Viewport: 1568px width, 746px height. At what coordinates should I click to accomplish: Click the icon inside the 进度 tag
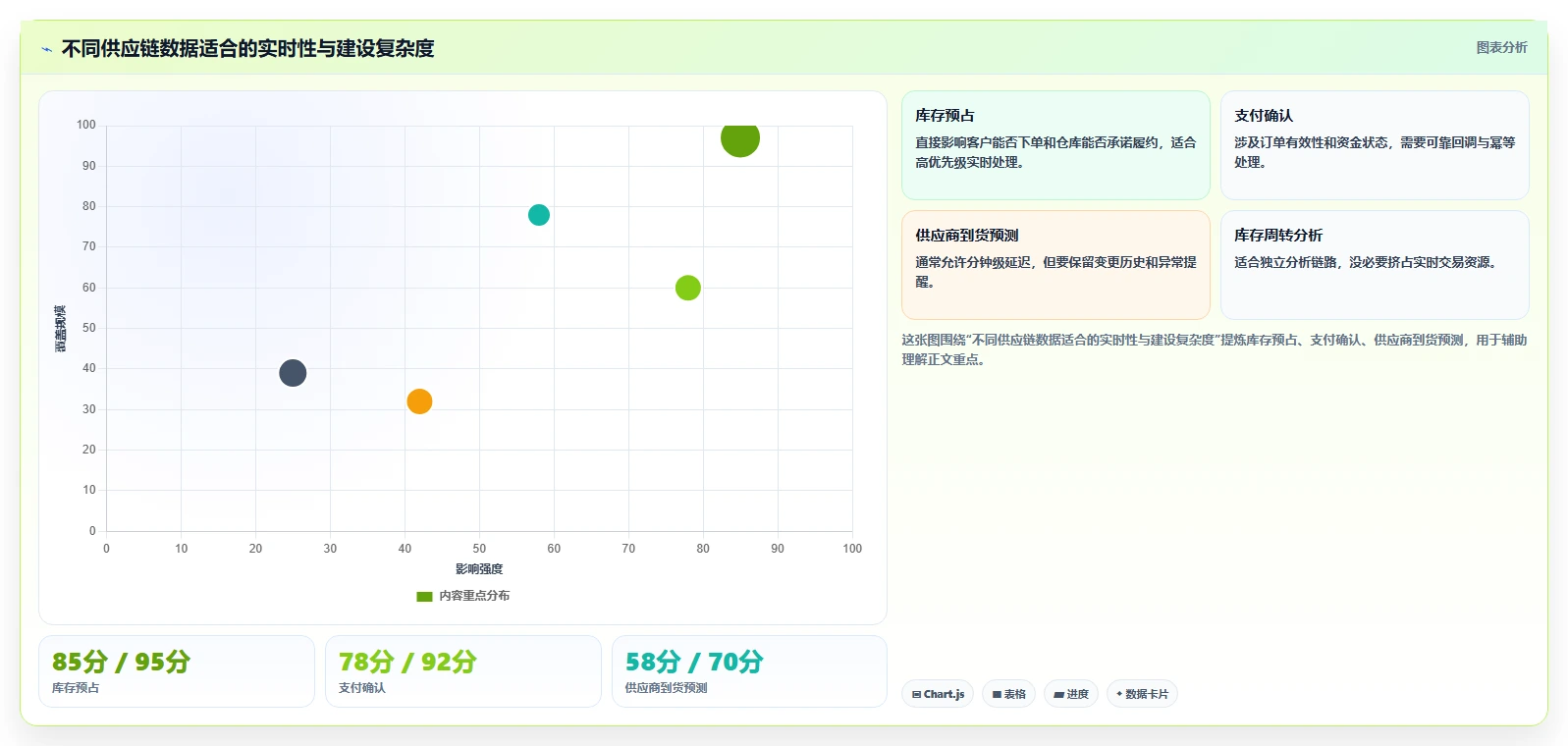(x=1059, y=694)
